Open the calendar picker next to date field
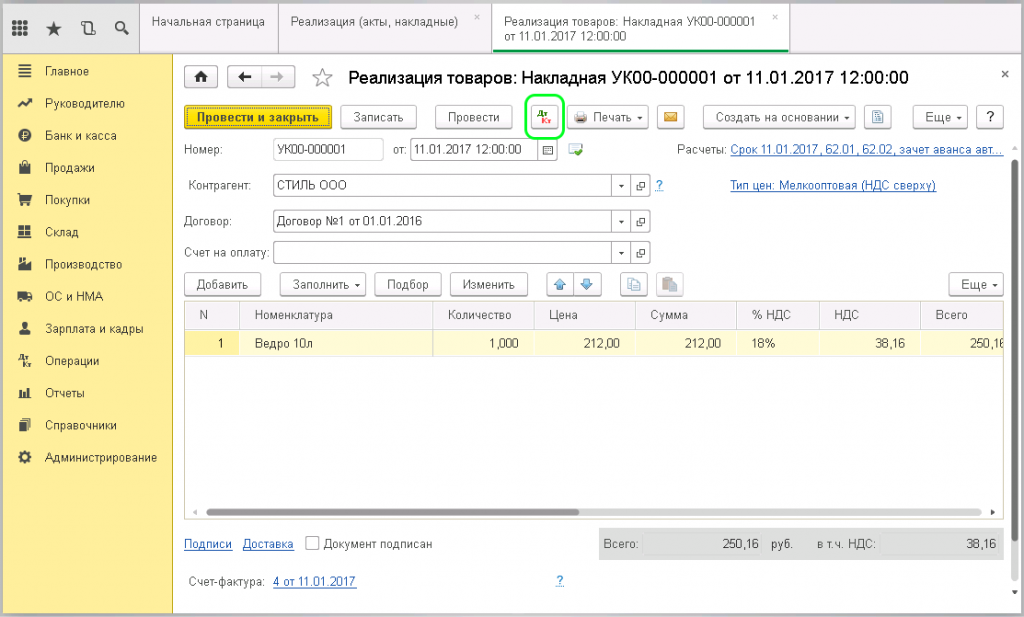Viewport: 1024px width, 617px height. click(x=547, y=150)
